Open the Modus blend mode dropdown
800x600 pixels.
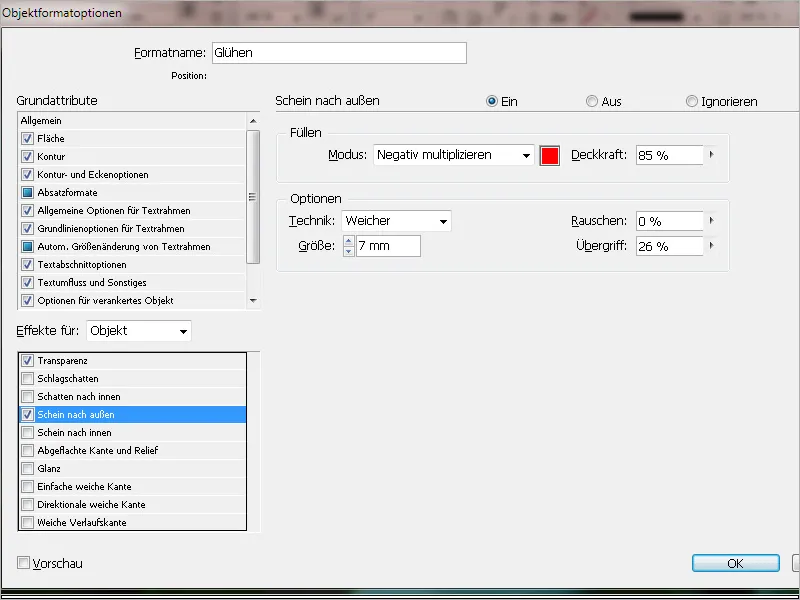(454, 155)
